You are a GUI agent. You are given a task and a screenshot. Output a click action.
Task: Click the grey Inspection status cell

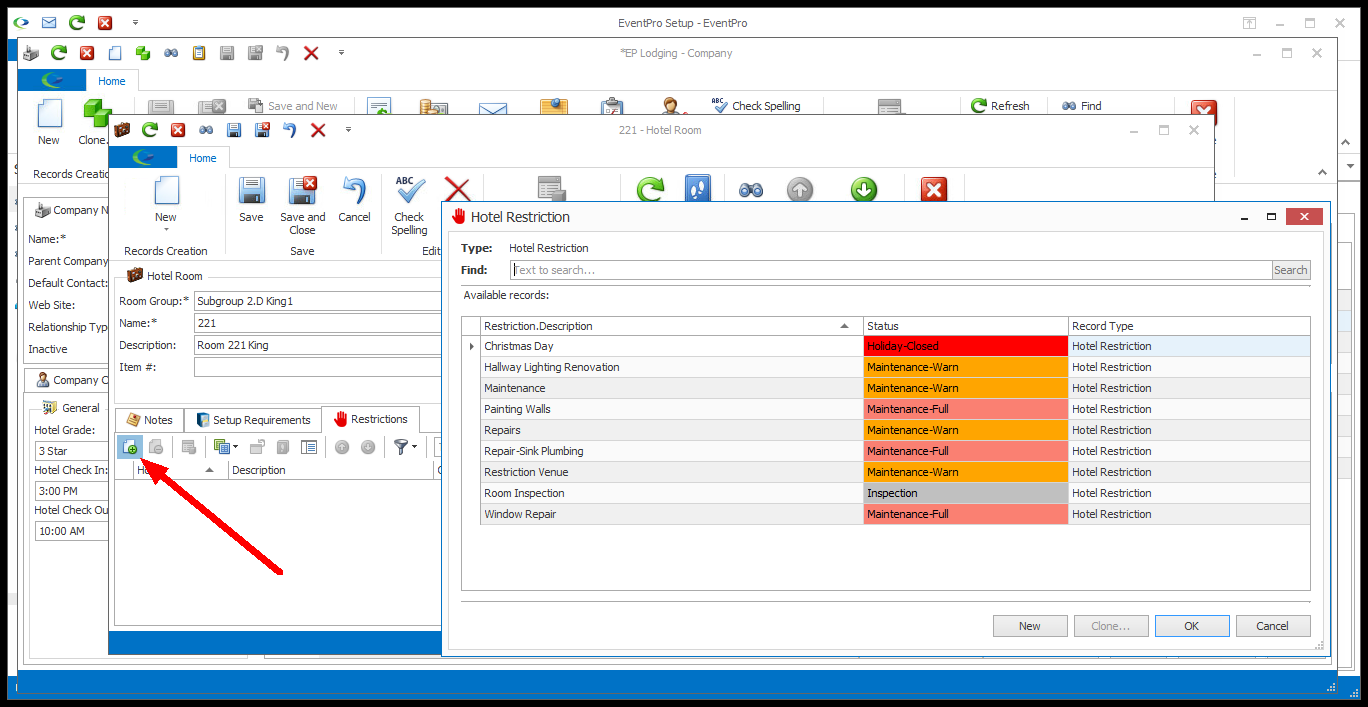[966, 493]
